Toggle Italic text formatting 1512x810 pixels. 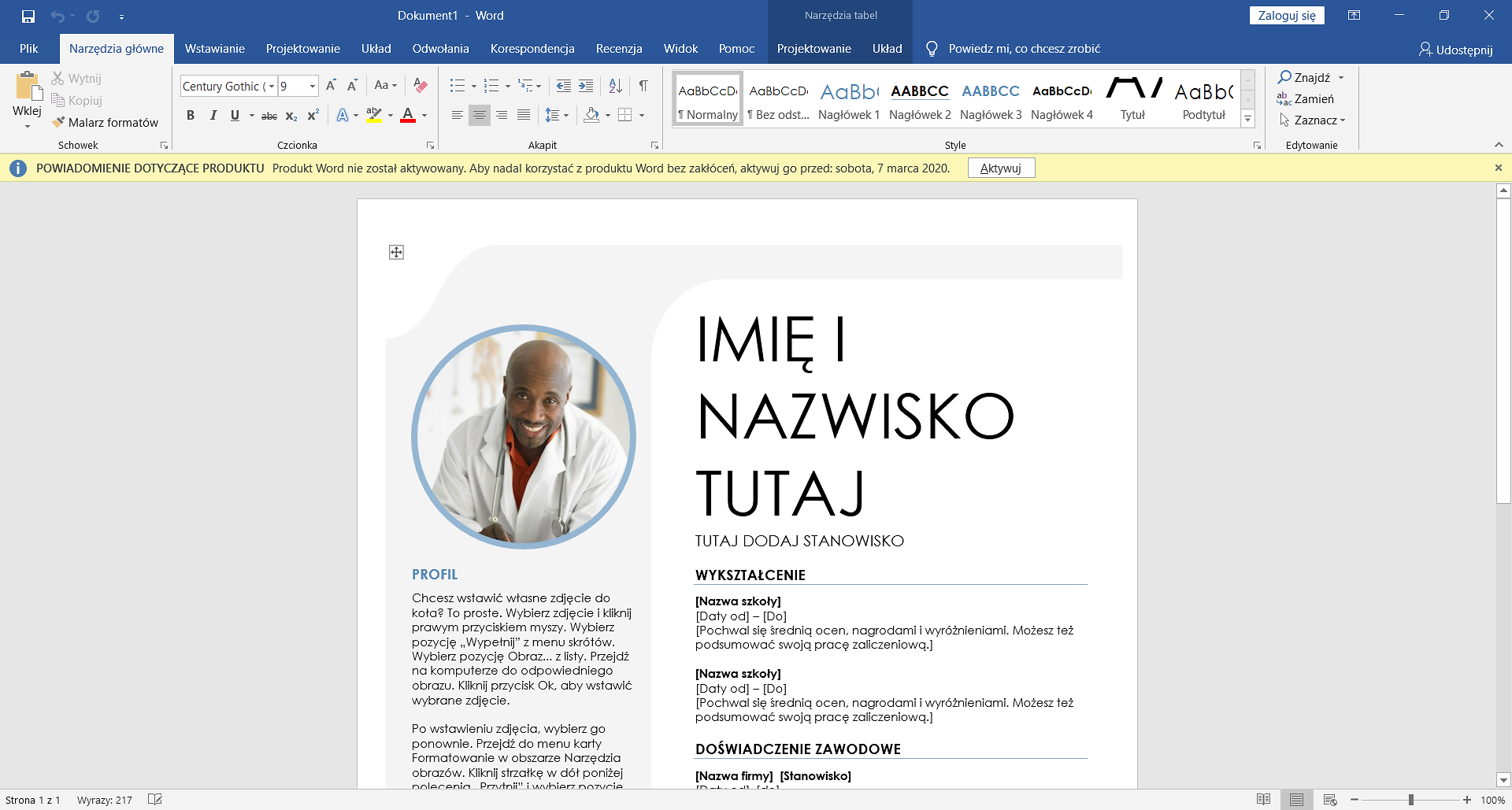click(213, 116)
